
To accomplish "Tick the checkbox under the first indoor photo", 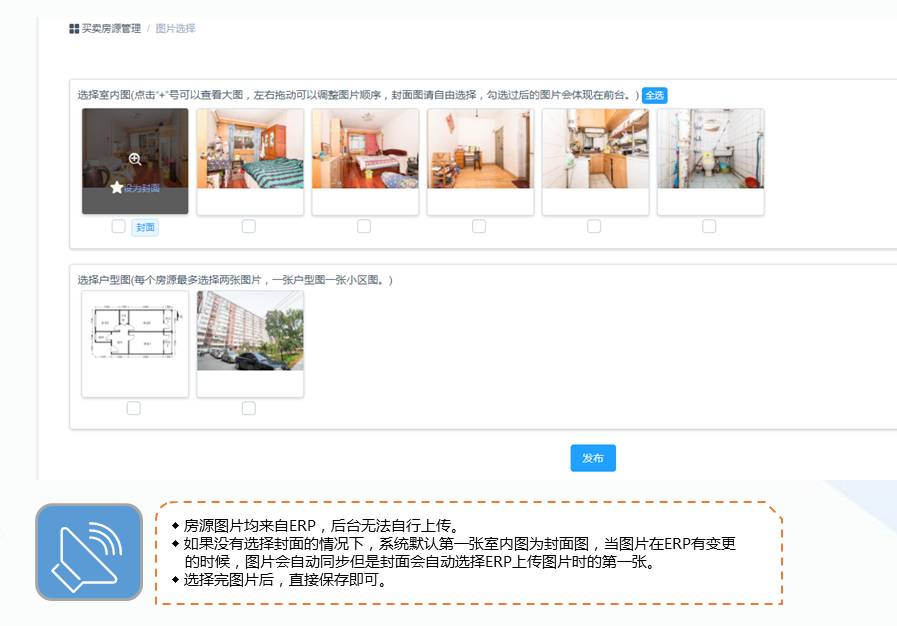I will tap(118, 226).
